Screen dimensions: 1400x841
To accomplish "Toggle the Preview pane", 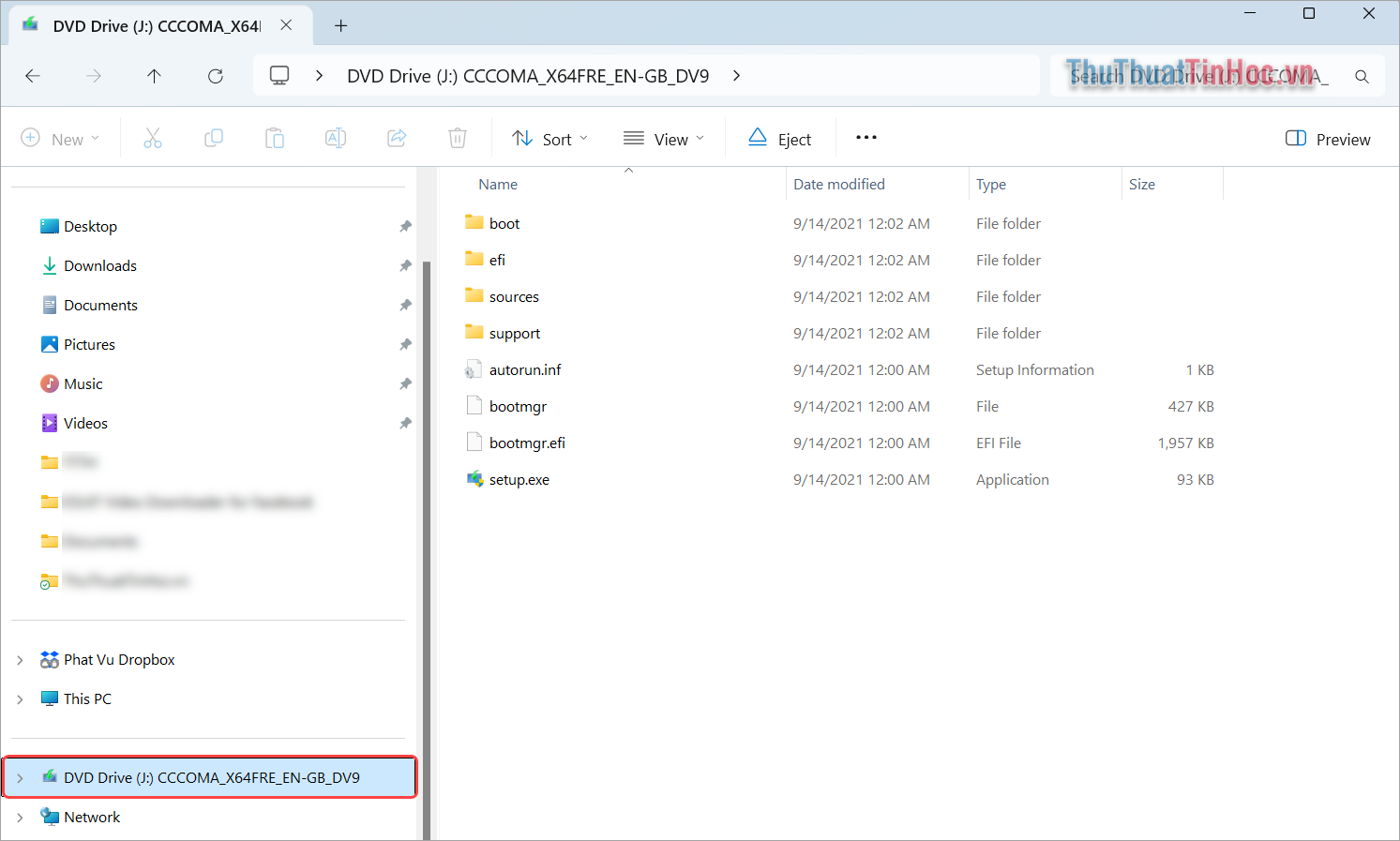I will tap(1328, 139).
